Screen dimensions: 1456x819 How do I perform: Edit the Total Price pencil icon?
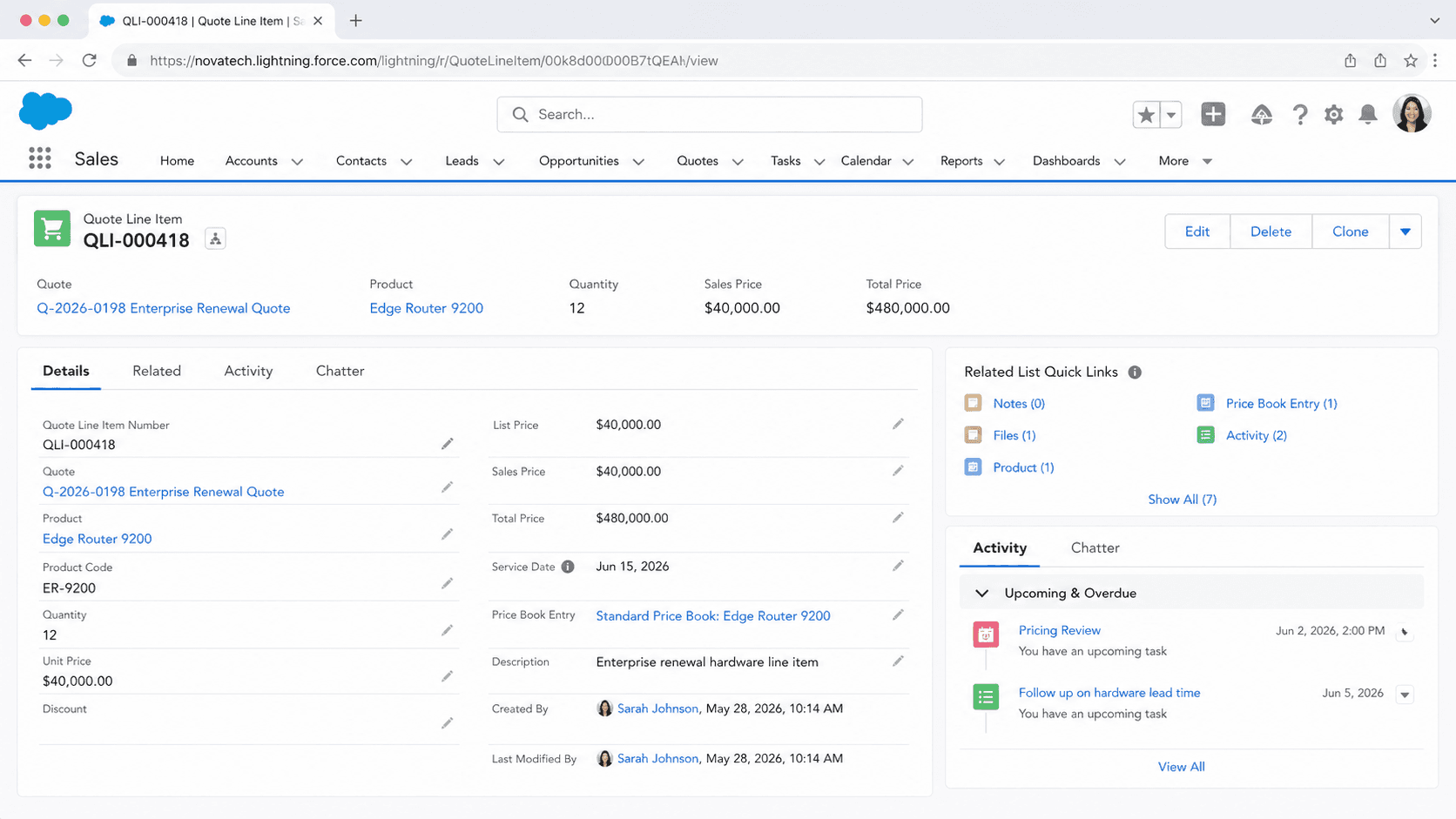tap(898, 518)
